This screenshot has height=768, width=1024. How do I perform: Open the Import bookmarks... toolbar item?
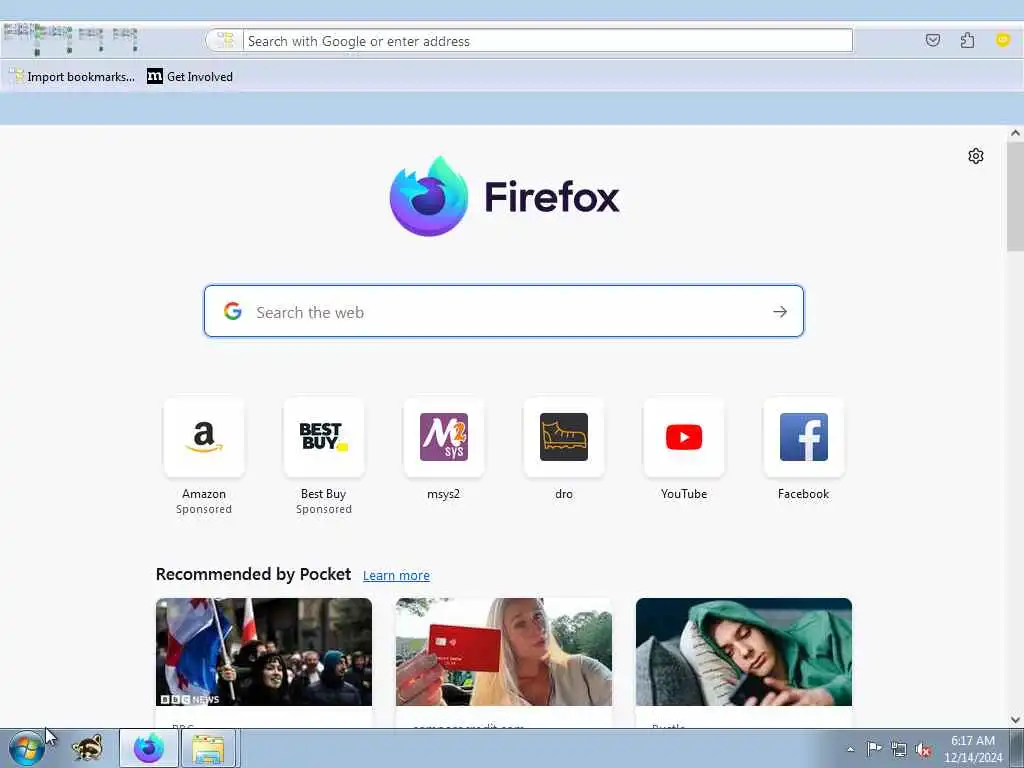[x=72, y=76]
